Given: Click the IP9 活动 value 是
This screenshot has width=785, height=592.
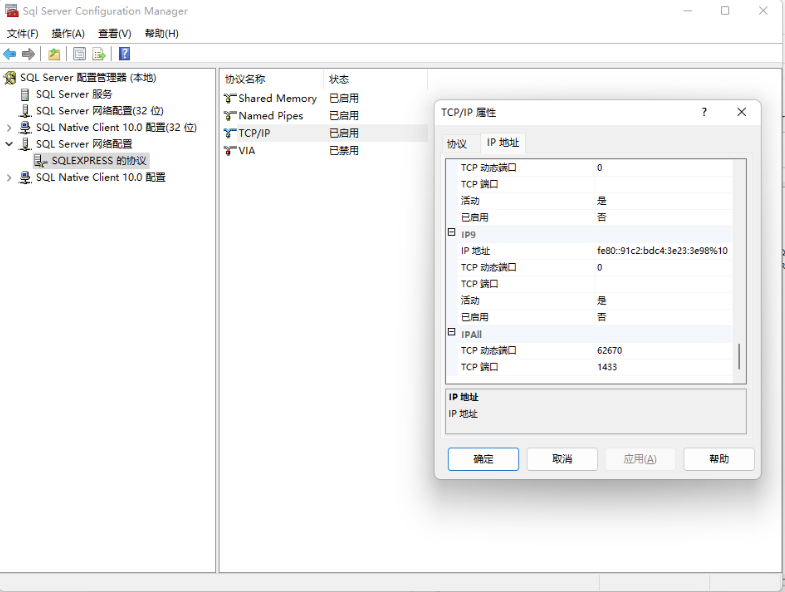Looking at the screenshot, I should click(663, 301).
